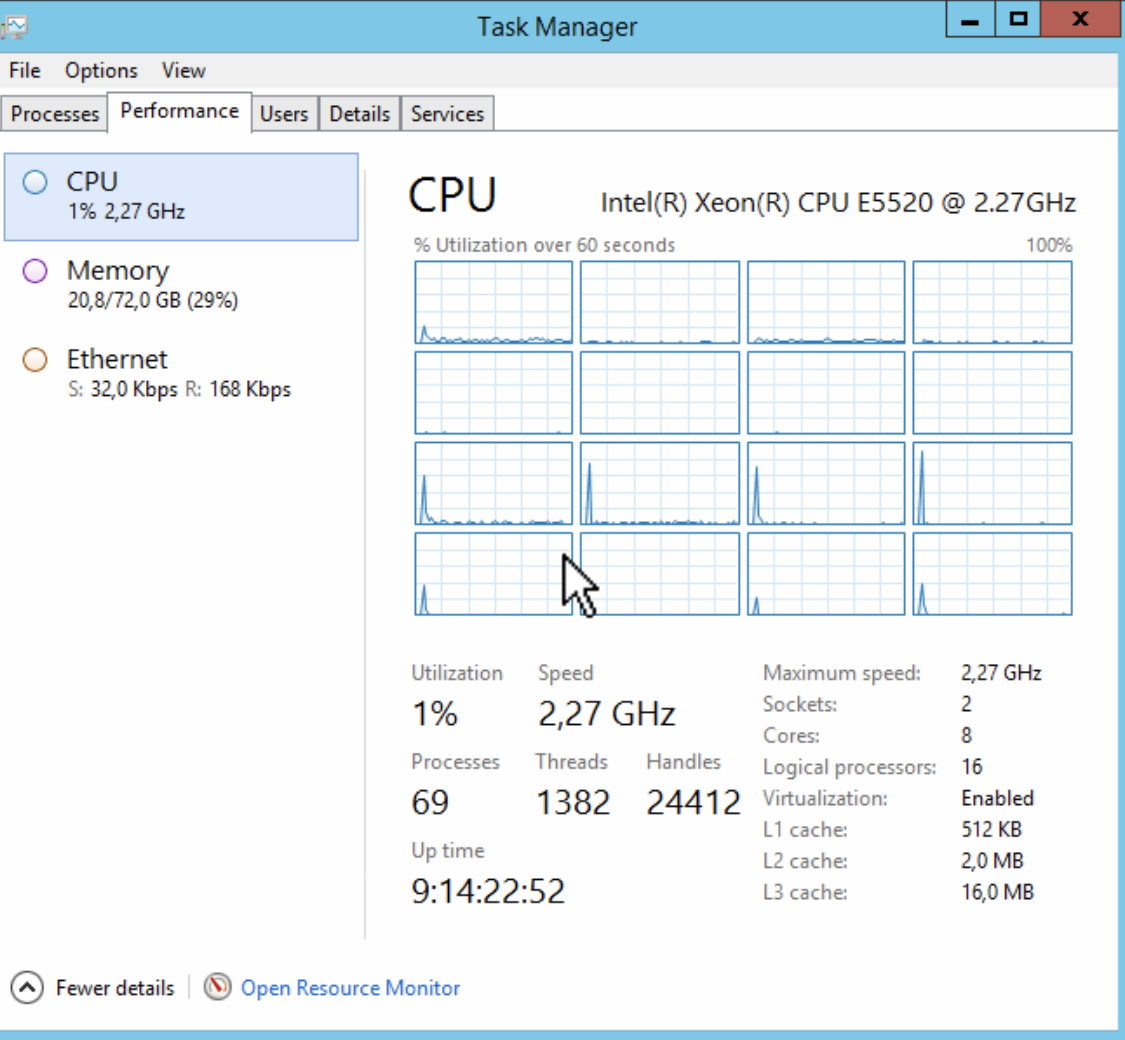Switch to the Services tab
This screenshot has width=1125, height=1040.
tap(447, 114)
